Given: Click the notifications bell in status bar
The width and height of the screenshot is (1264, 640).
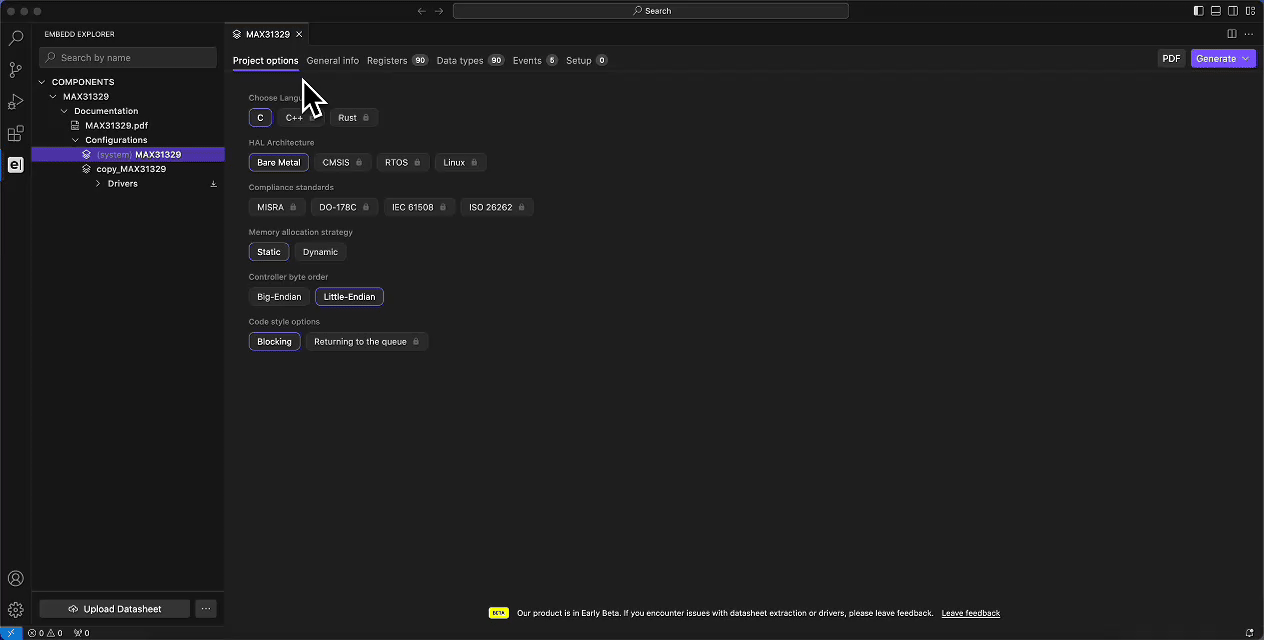Looking at the screenshot, I should click(1250, 633).
